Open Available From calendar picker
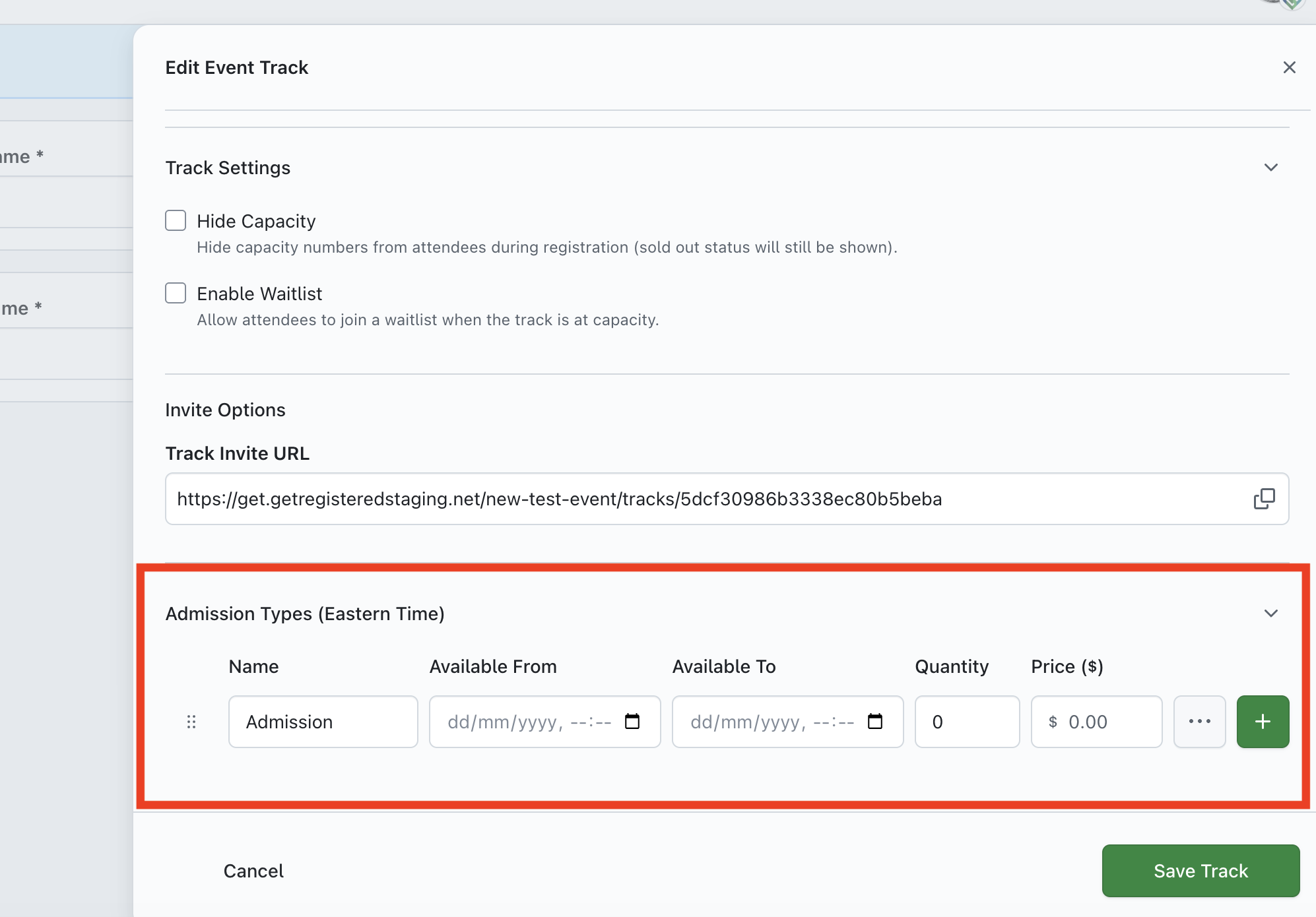 tap(632, 722)
